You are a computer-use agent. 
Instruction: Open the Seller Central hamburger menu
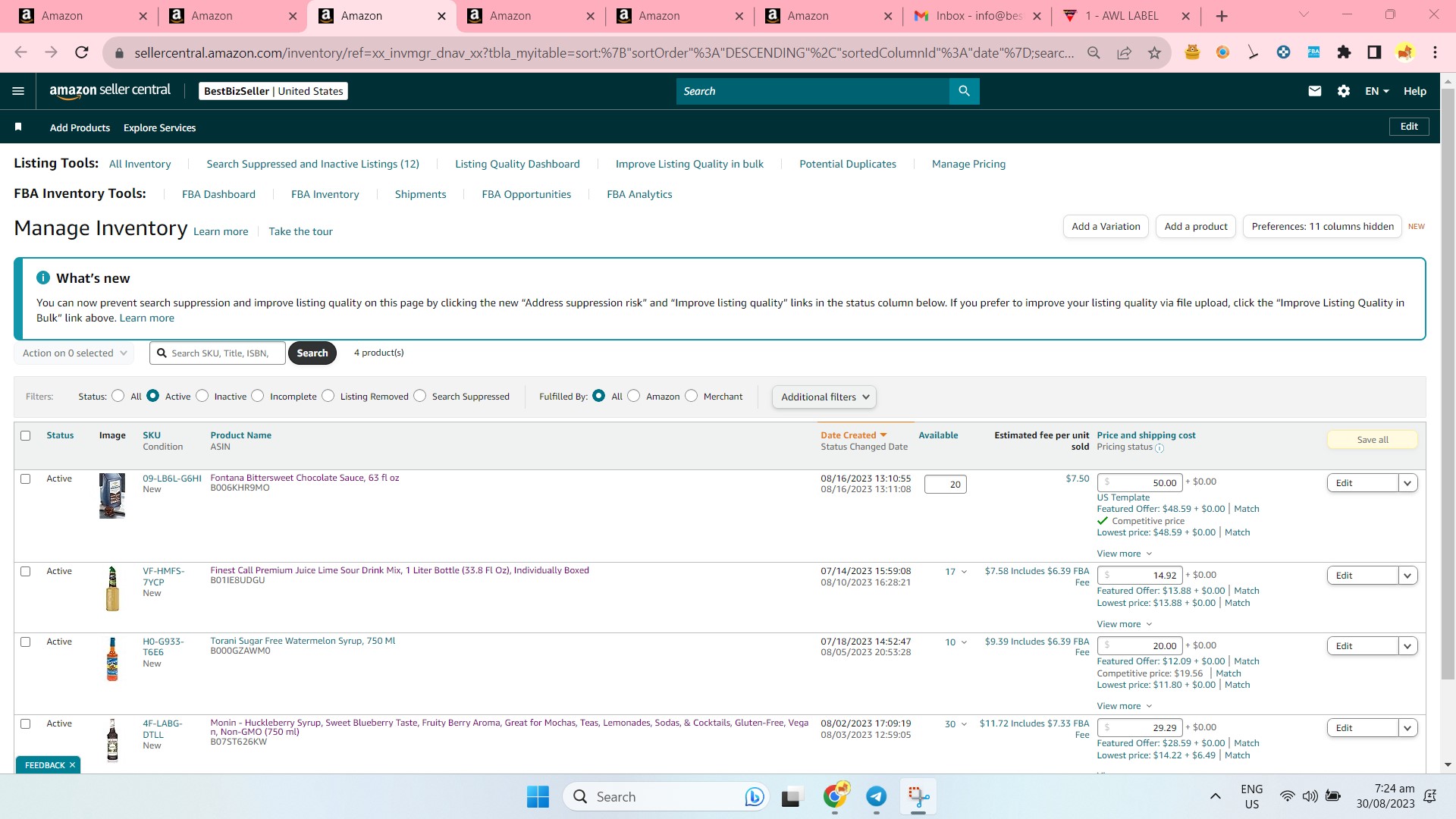[18, 91]
